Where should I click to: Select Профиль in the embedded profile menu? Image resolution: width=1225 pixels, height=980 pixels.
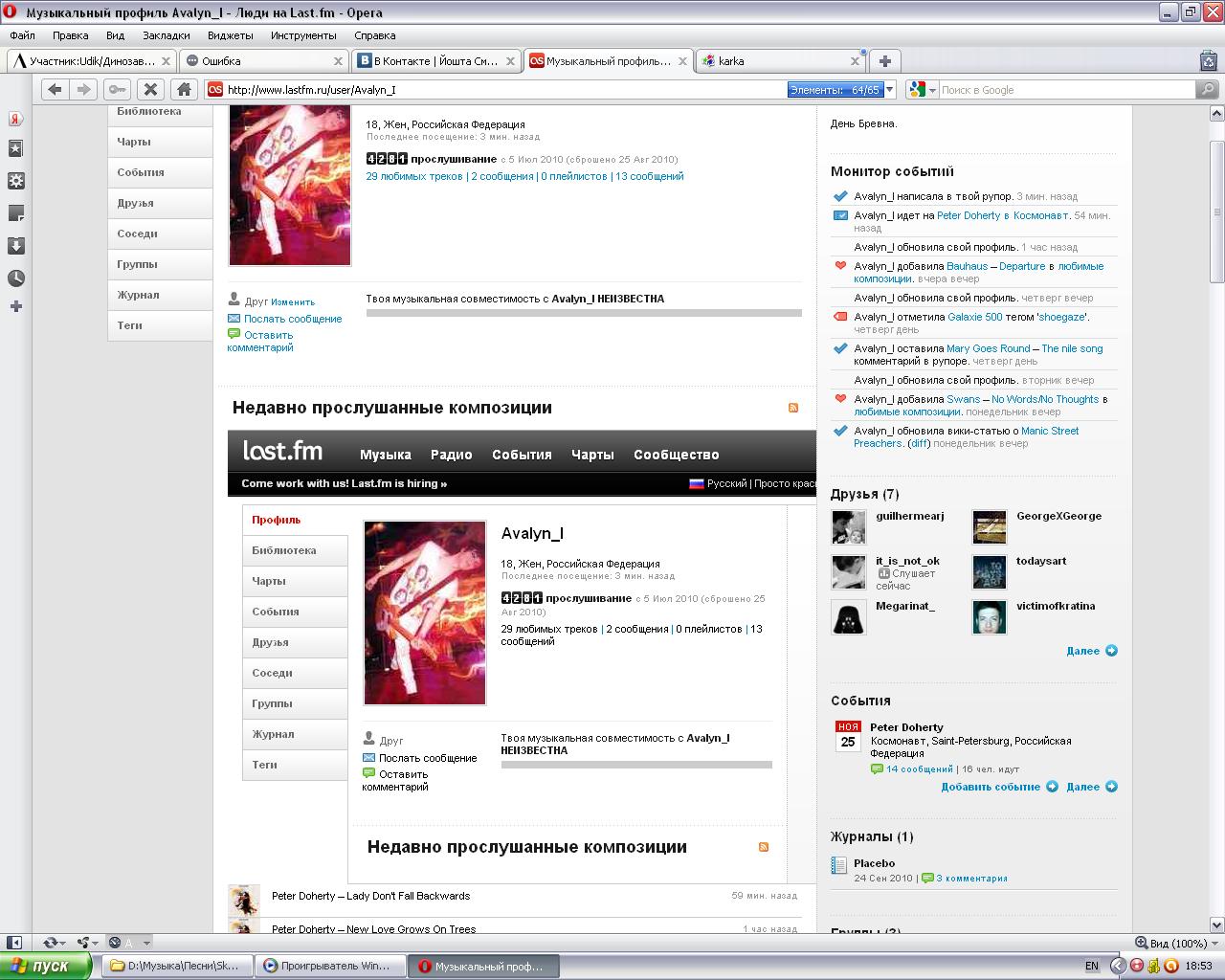tap(277, 520)
